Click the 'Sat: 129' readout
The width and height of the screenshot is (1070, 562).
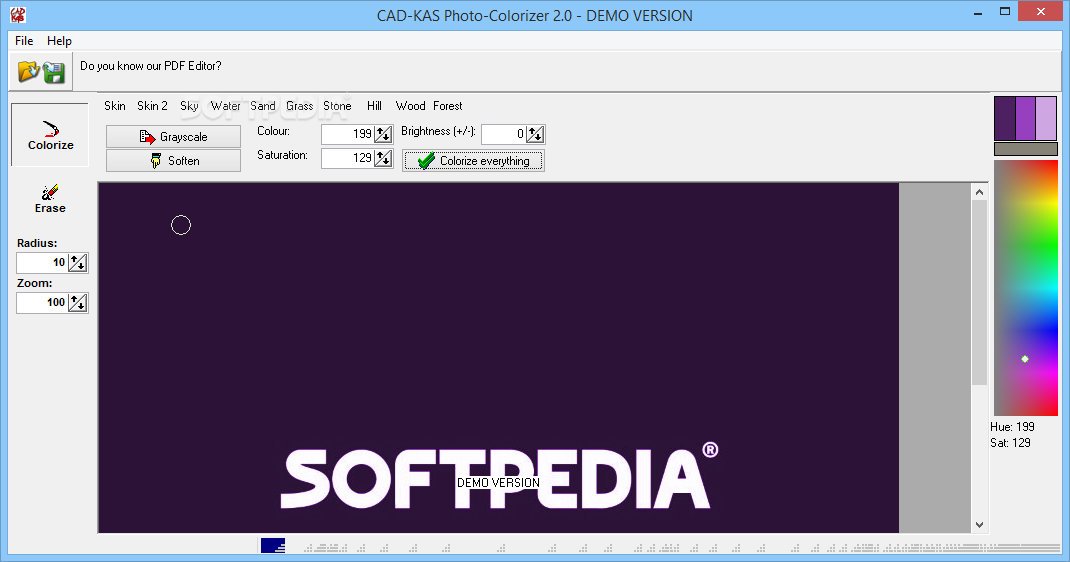coord(1010,443)
